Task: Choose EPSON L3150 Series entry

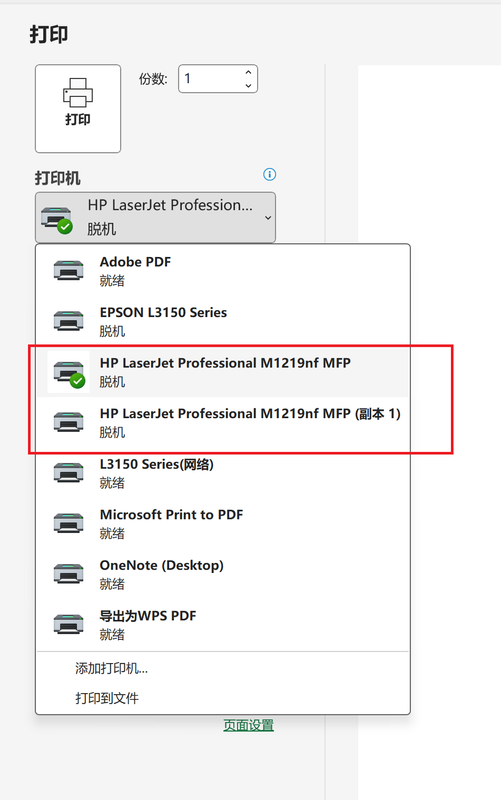Action: coord(222,321)
